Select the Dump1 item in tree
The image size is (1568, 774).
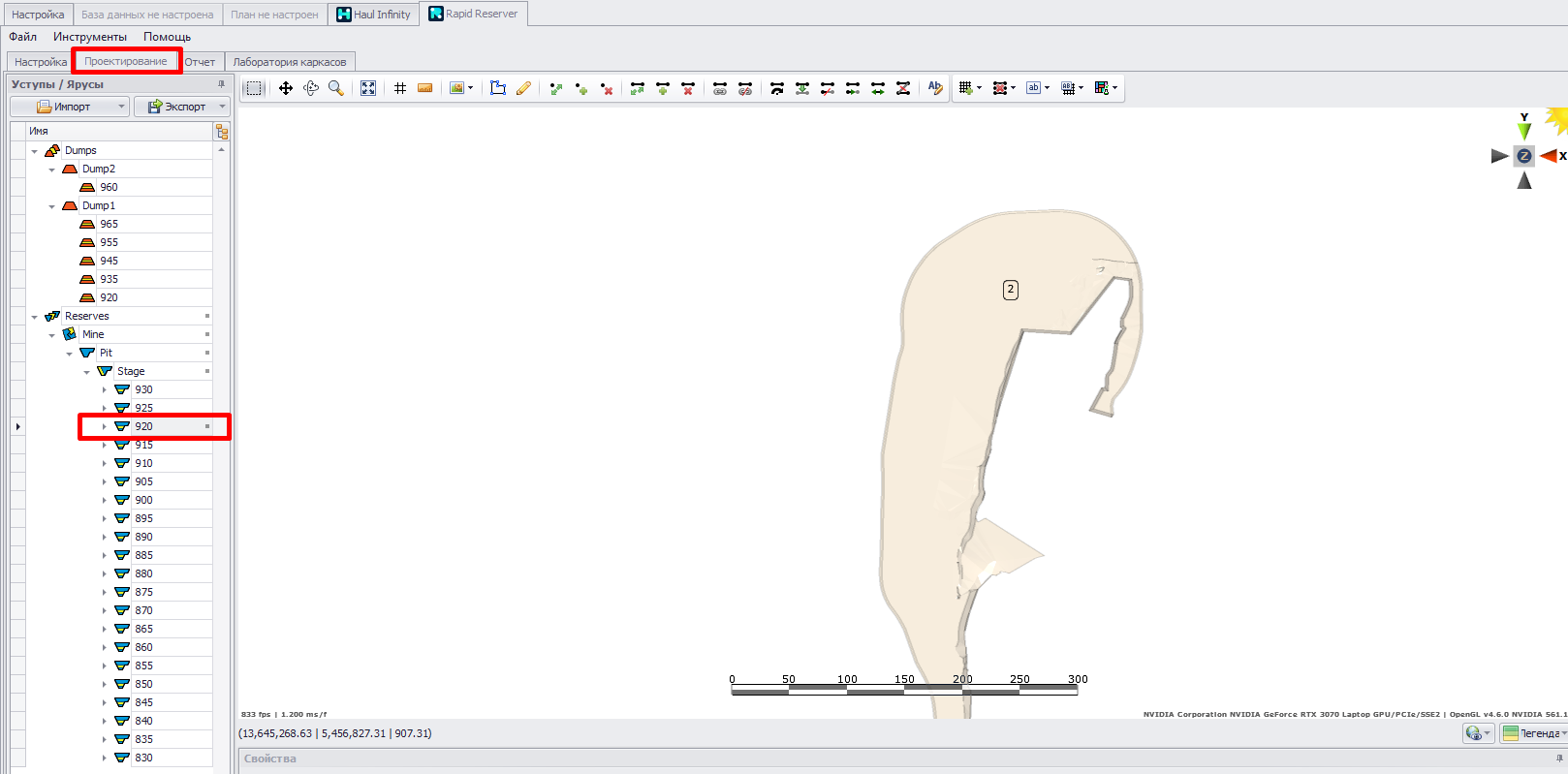coord(98,205)
